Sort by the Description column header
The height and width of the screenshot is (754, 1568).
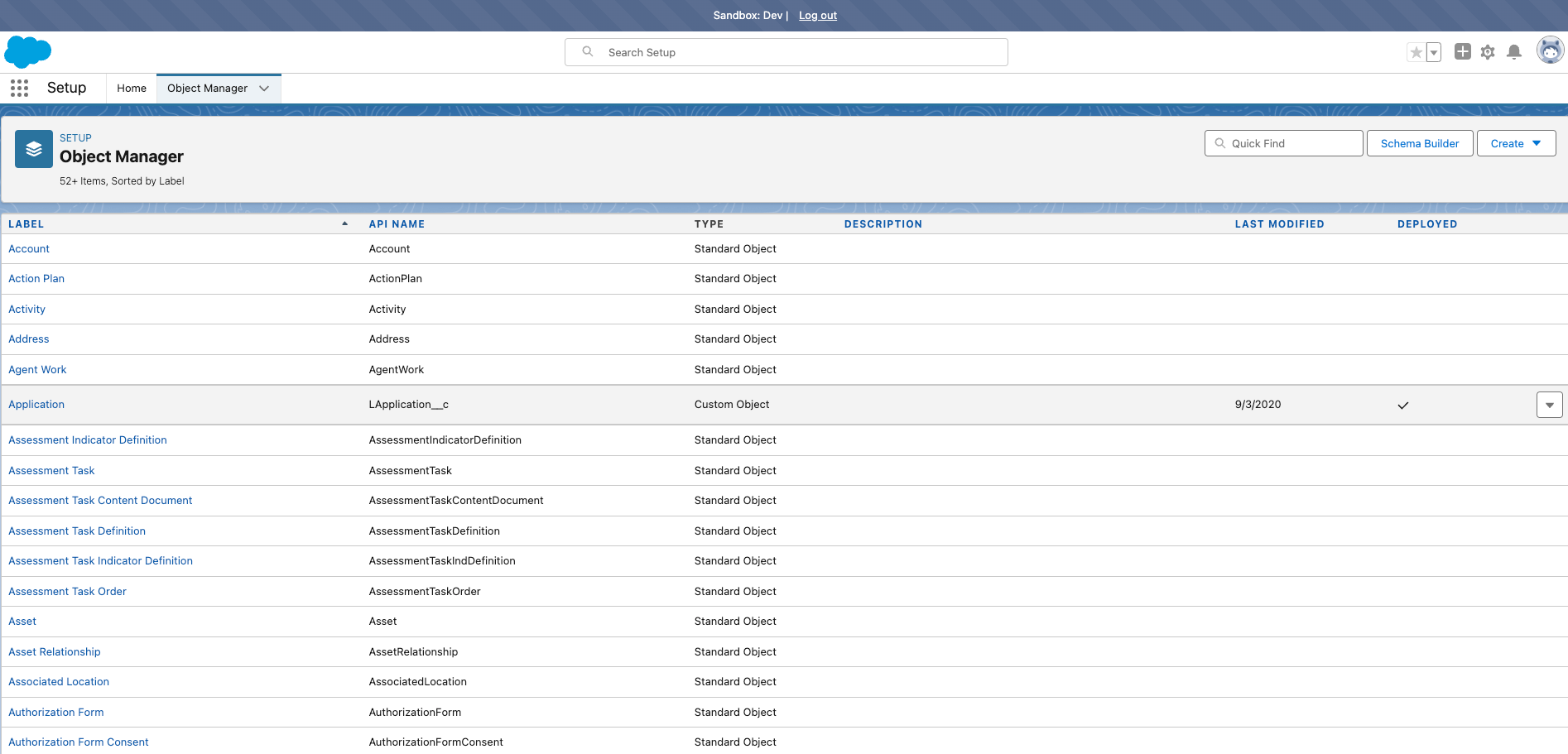pos(883,224)
